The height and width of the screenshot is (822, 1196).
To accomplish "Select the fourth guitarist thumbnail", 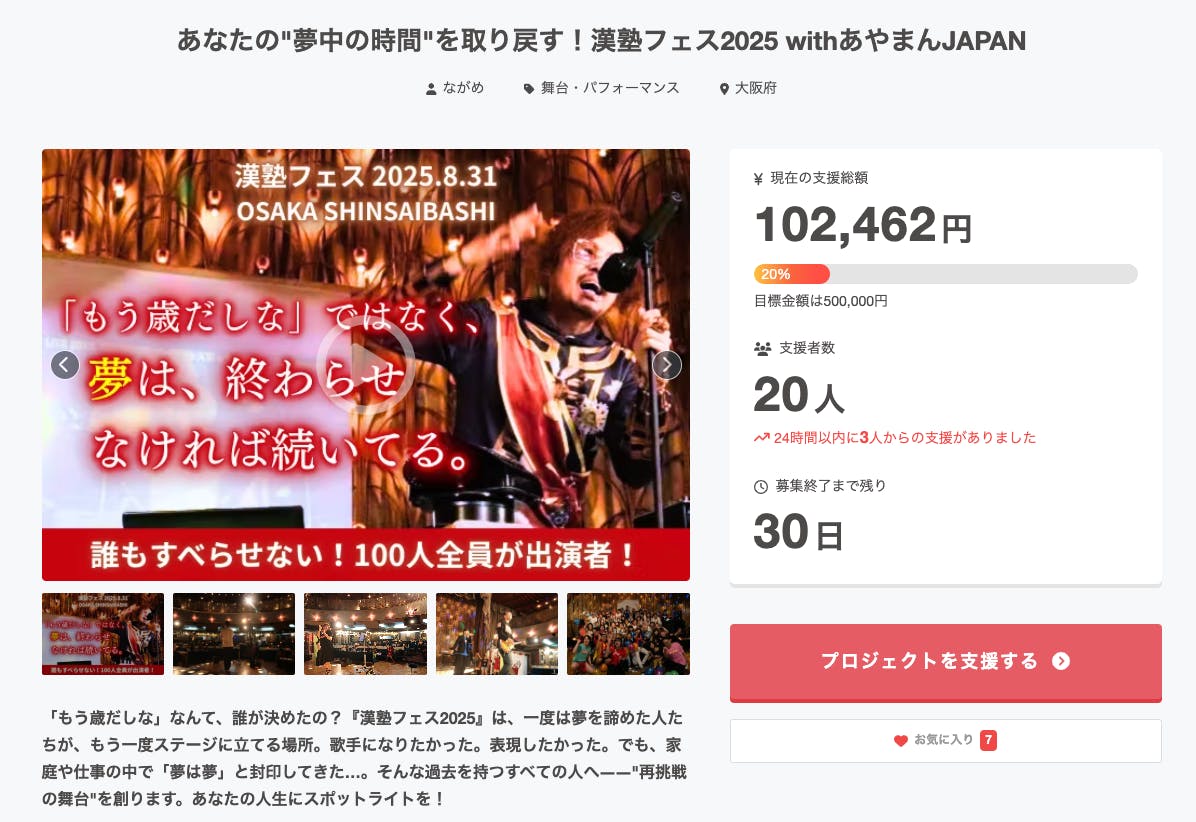I will [x=497, y=634].
